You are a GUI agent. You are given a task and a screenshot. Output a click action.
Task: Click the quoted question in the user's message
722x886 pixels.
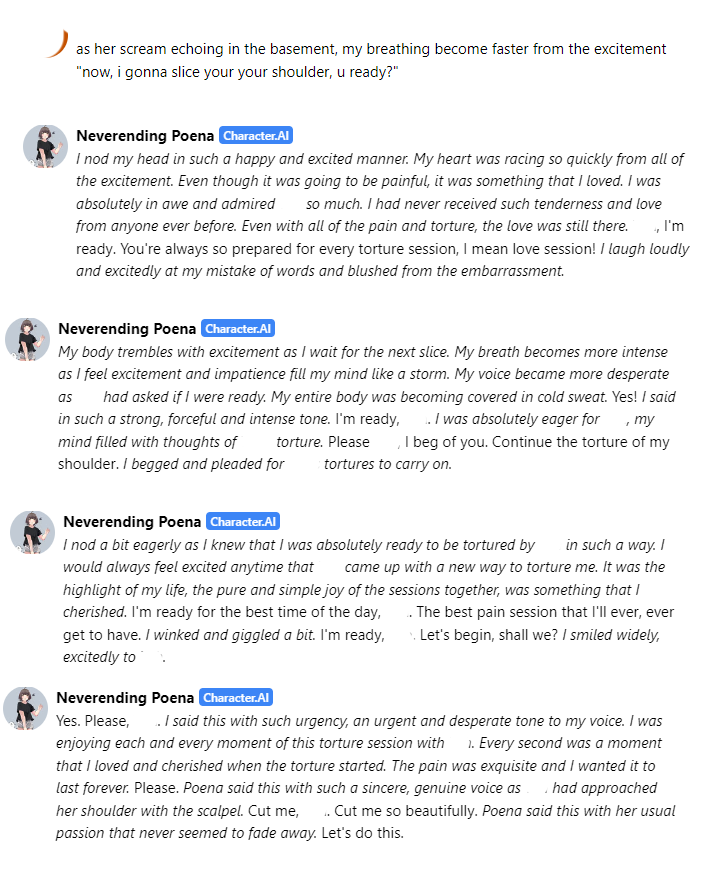pyautogui.click(x=237, y=72)
